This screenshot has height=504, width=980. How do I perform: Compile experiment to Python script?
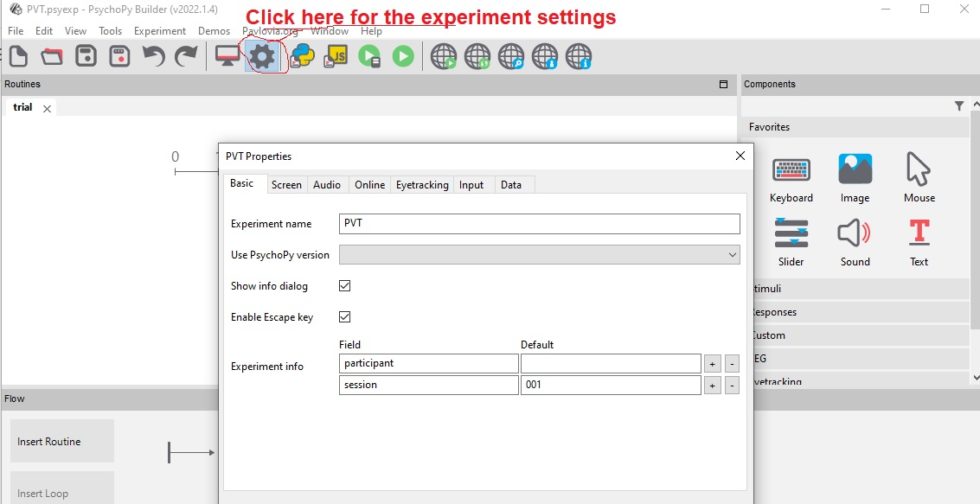pos(302,56)
